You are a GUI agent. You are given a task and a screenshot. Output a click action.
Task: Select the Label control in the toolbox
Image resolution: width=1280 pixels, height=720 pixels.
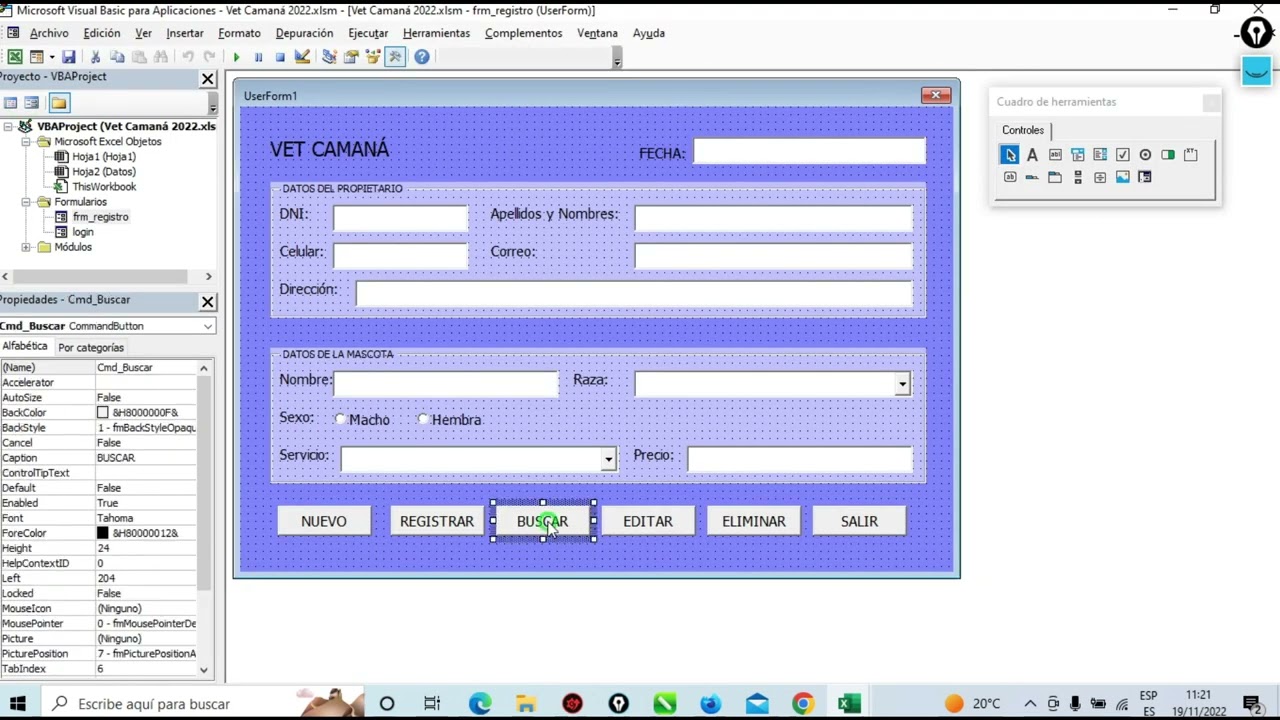(1032, 155)
